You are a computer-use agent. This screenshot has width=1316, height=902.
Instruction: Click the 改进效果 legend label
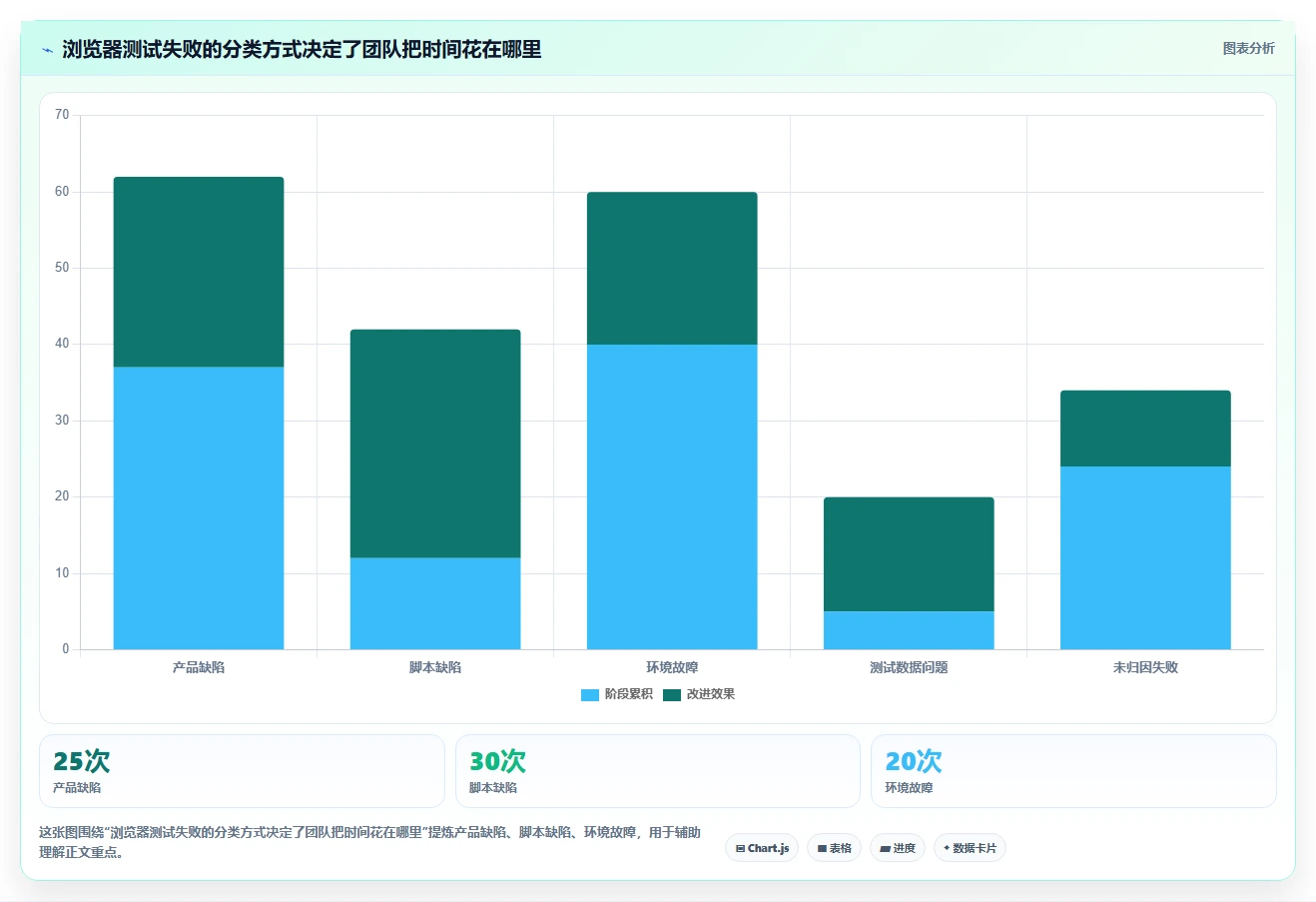710,694
